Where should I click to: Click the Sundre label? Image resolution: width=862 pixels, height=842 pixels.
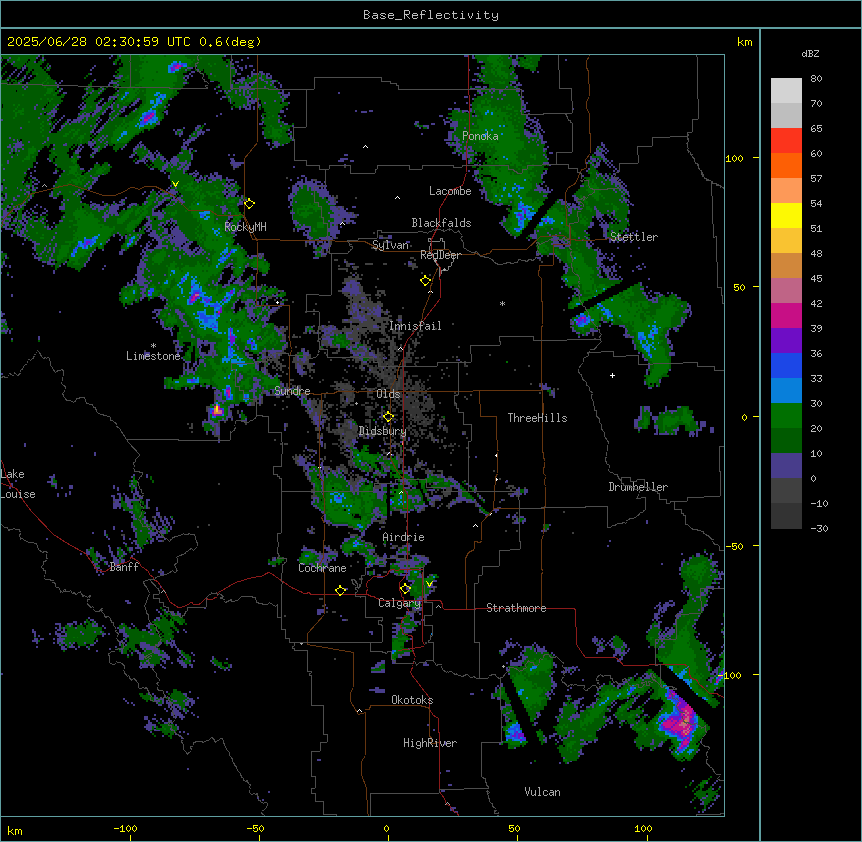click(292, 391)
